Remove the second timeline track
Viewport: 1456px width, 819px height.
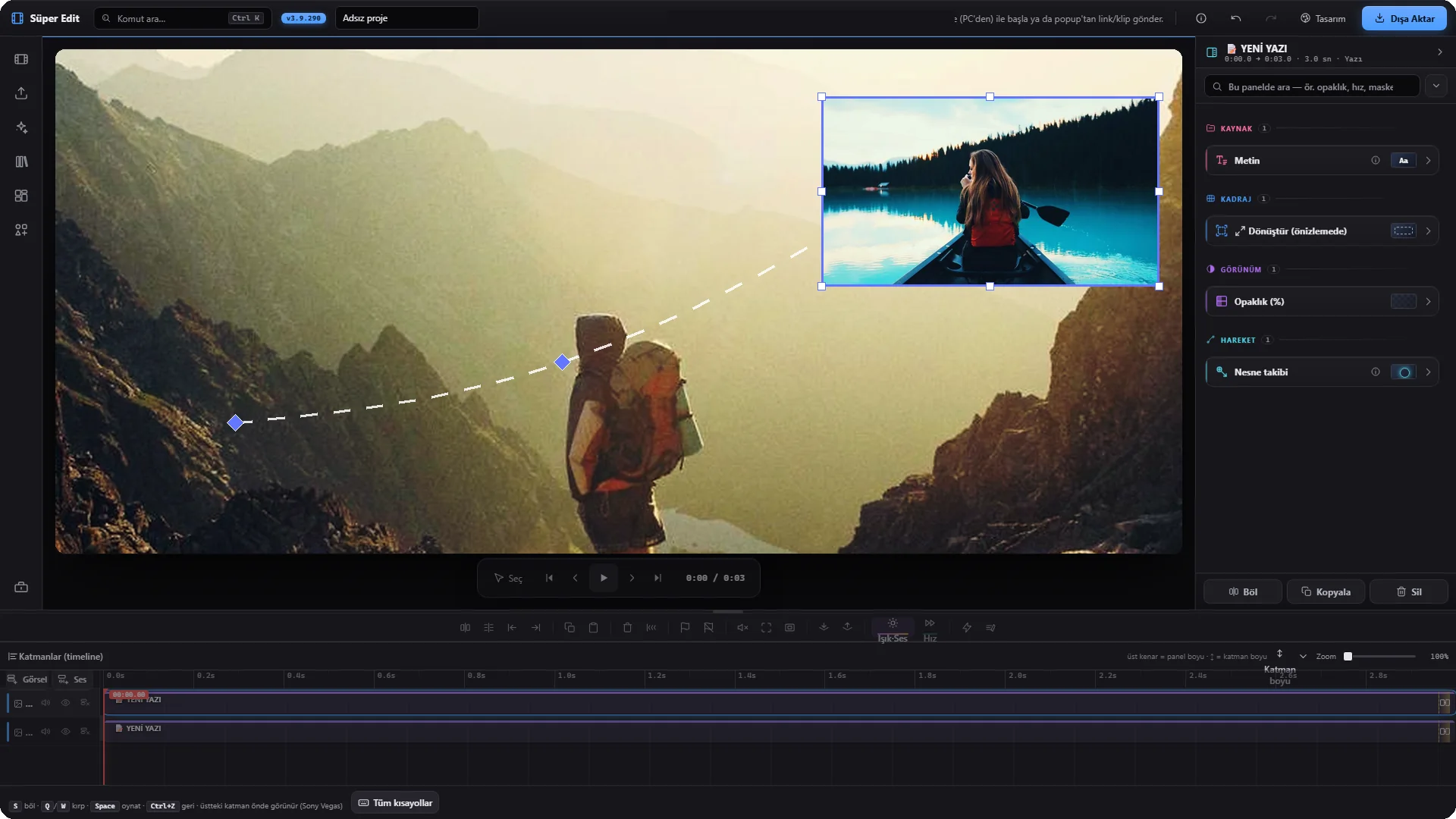click(x=85, y=732)
